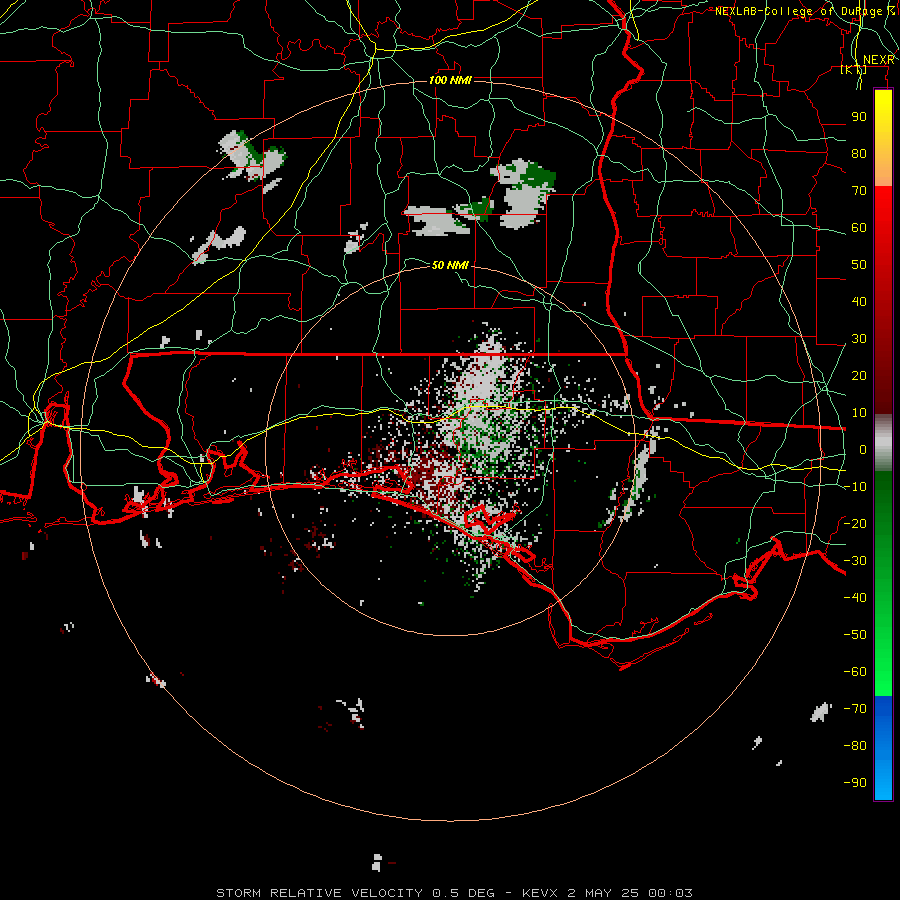Click the positive "40" velocity scale label
This screenshot has height=900, width=900.
[859, 302]
